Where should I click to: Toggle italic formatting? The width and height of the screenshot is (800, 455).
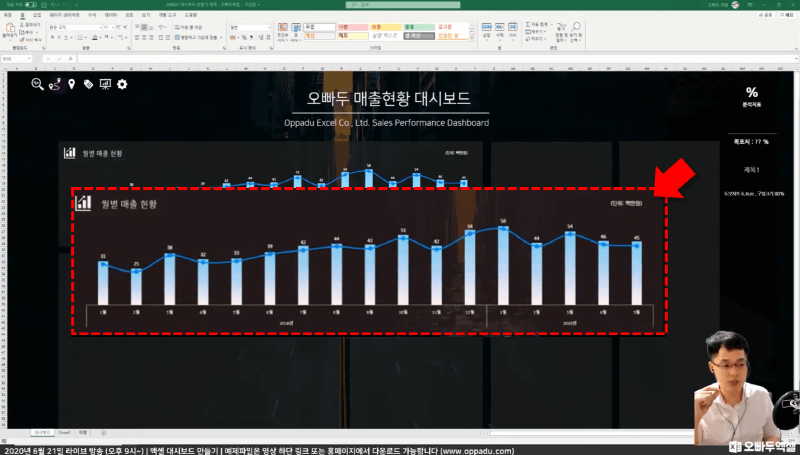(x=59, y=37)
